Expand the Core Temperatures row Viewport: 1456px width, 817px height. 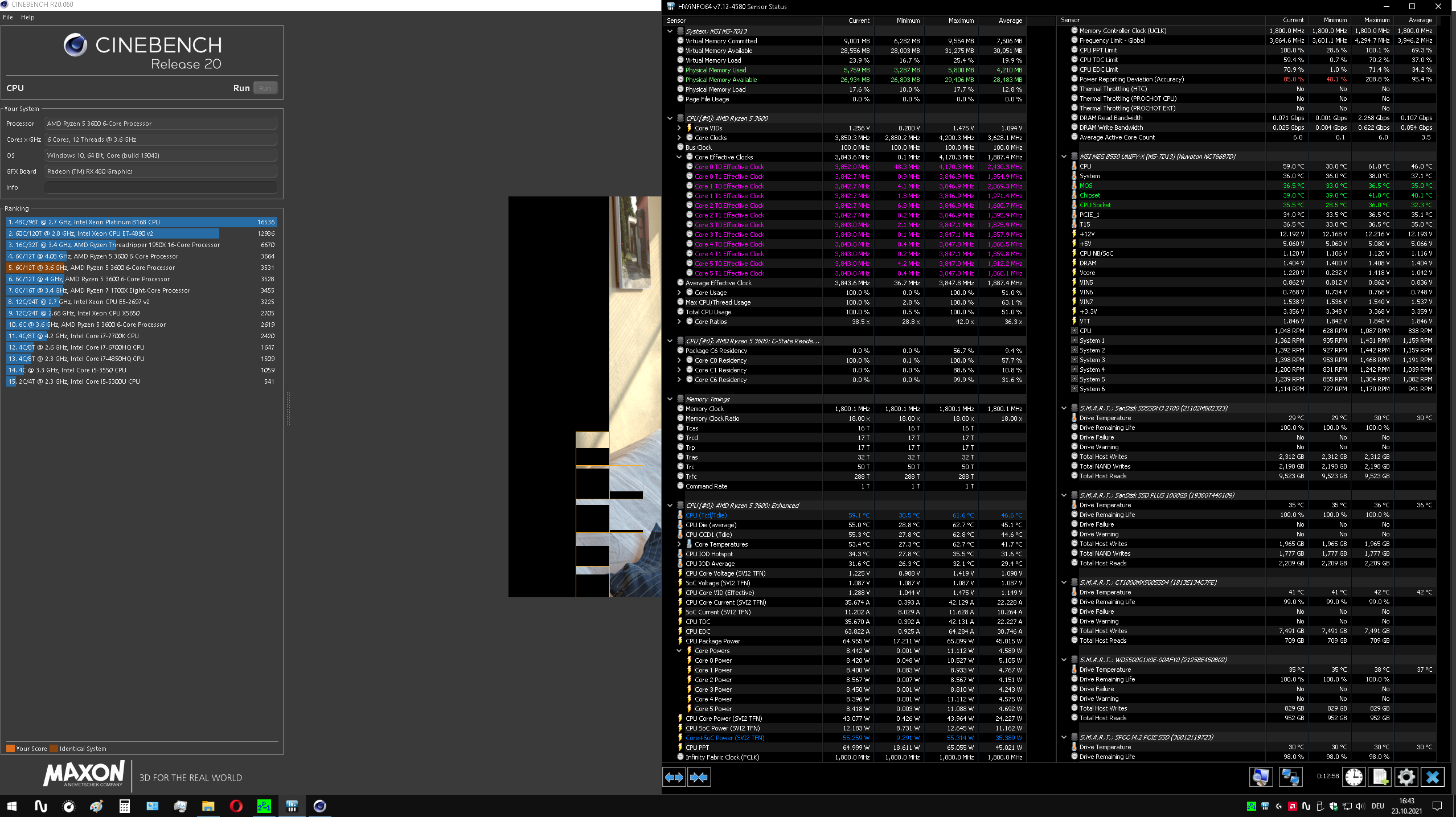click(679, 544)
